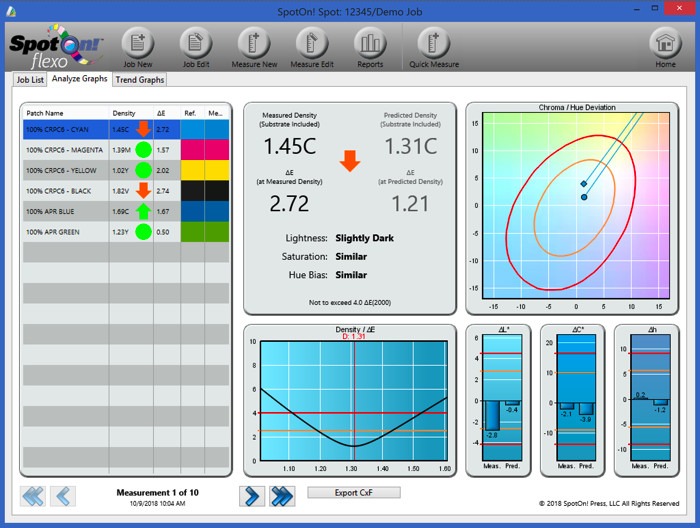The width and height of the screenshot is (700, 528).
Task: Click the Black reference color swatch
Action: (192, 191)
